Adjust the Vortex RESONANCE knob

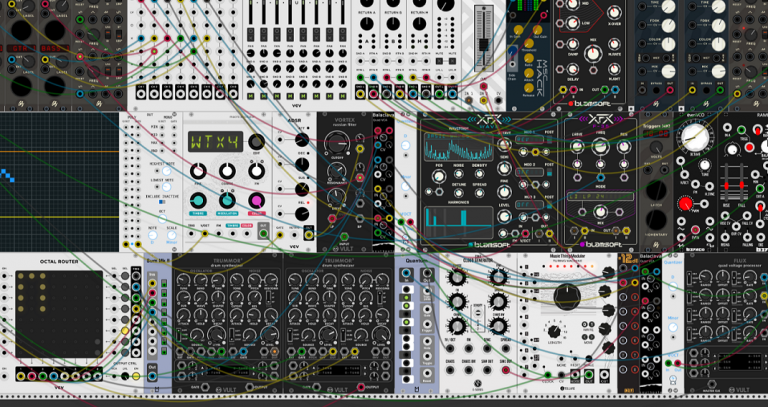click(x=336, y=171)
